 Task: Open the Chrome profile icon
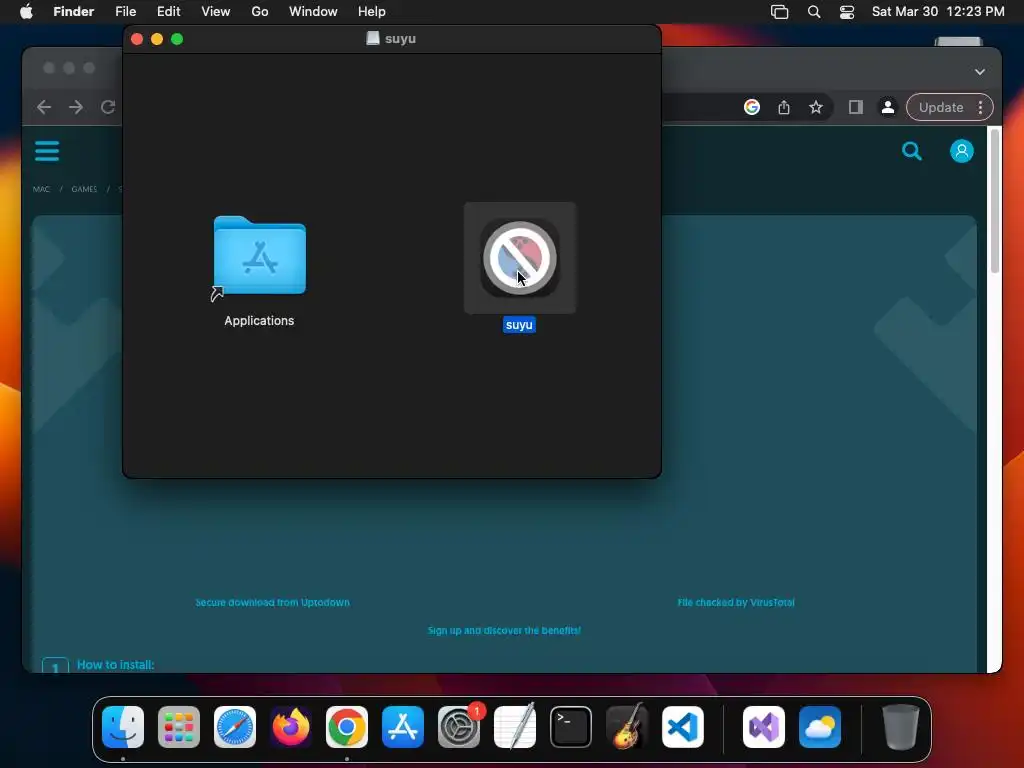[888, 107]
